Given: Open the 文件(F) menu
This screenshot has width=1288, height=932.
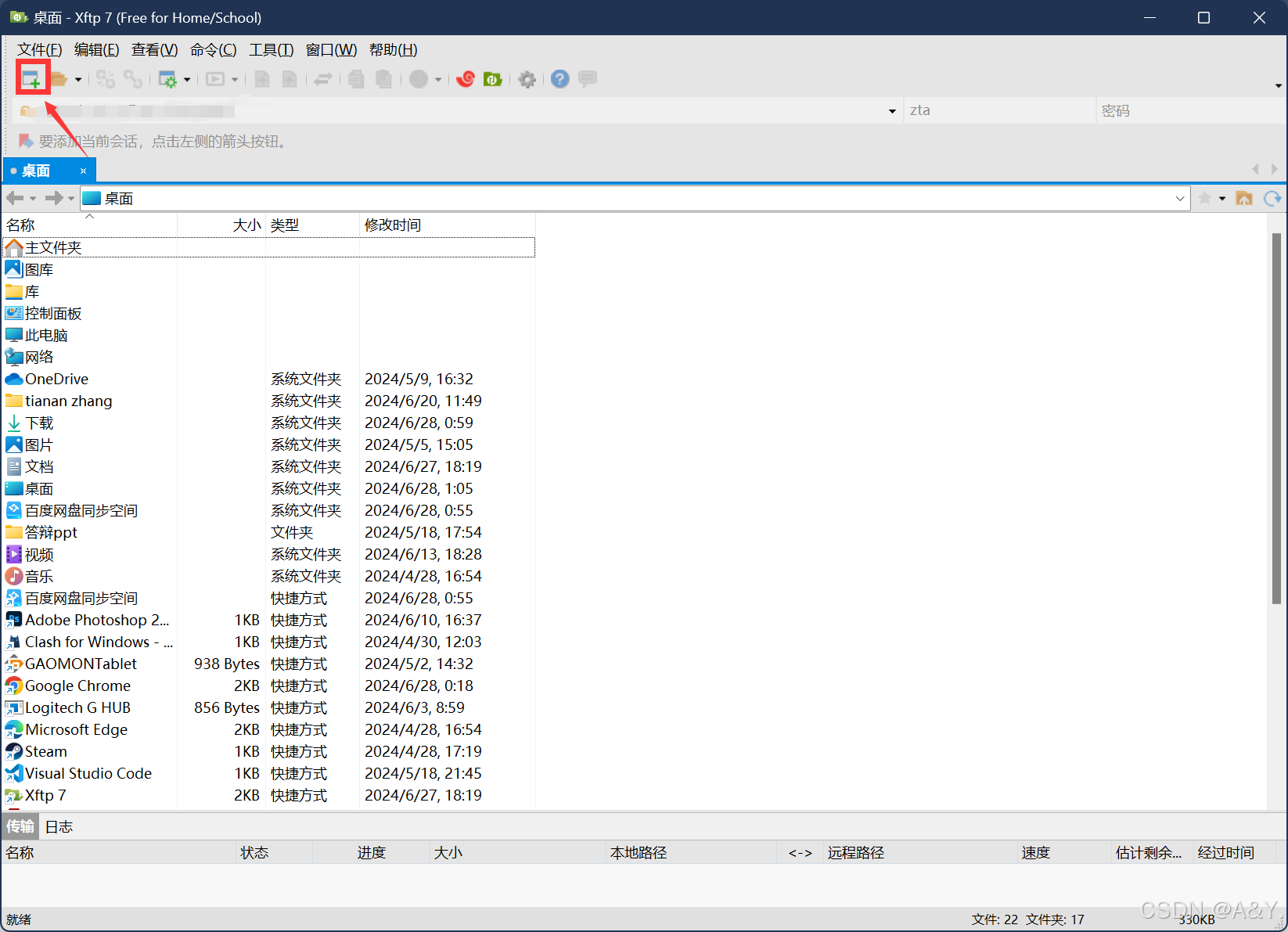Looking at the screenshot, I should pyautogui.click(x=39, y=50).
